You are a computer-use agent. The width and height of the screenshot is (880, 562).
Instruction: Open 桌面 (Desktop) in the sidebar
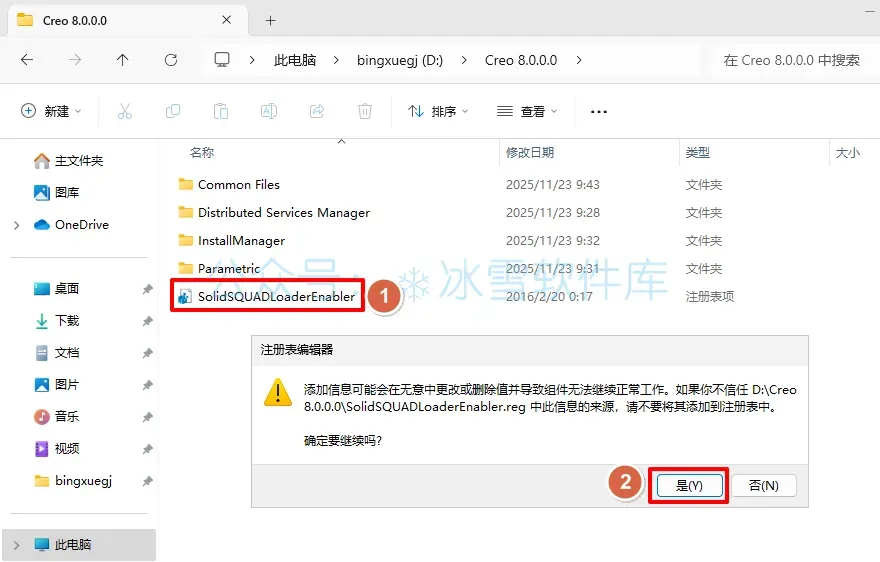[57, 289]
